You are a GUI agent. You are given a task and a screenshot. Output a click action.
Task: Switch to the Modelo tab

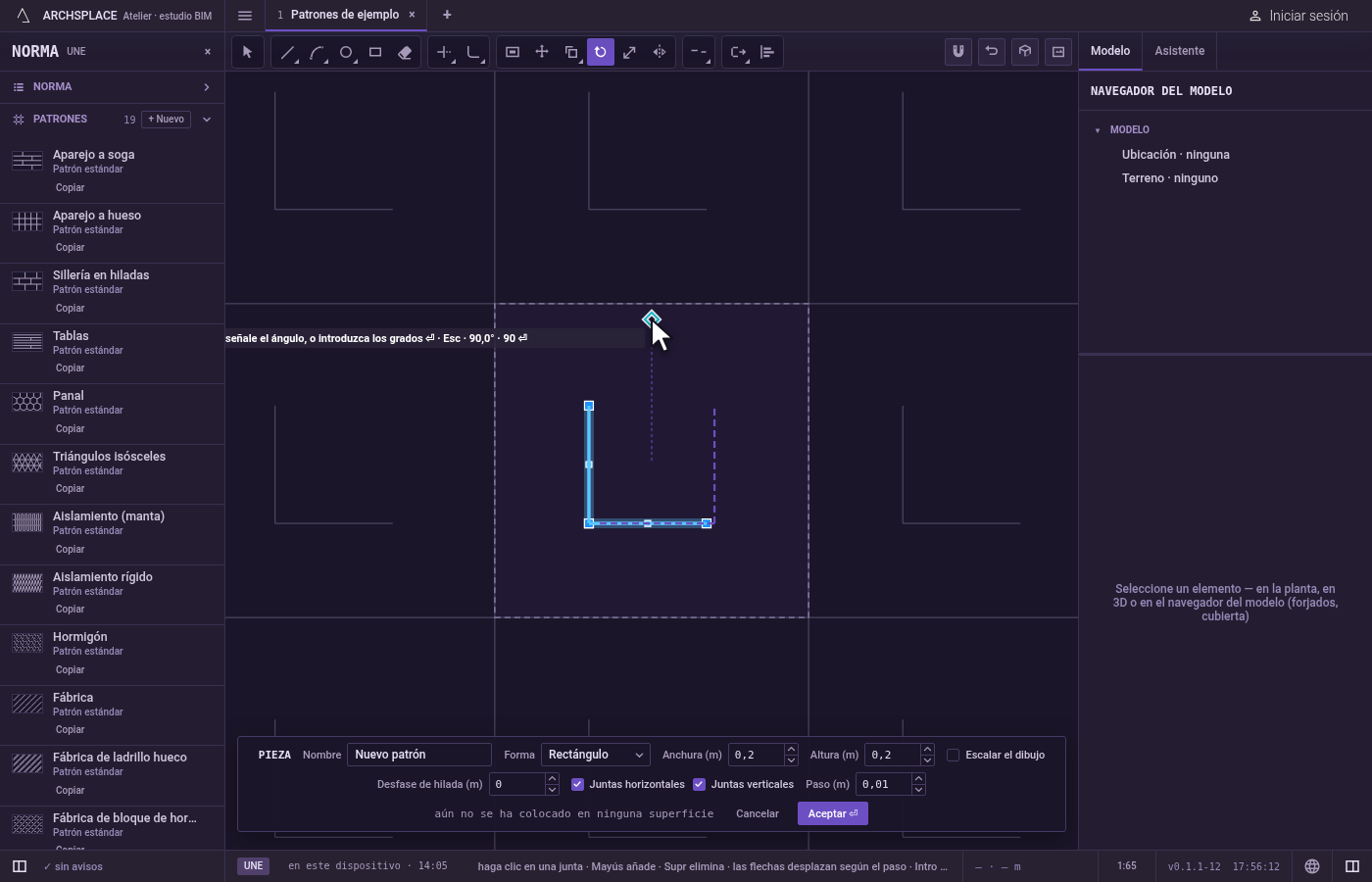(x=1110, y=51)
